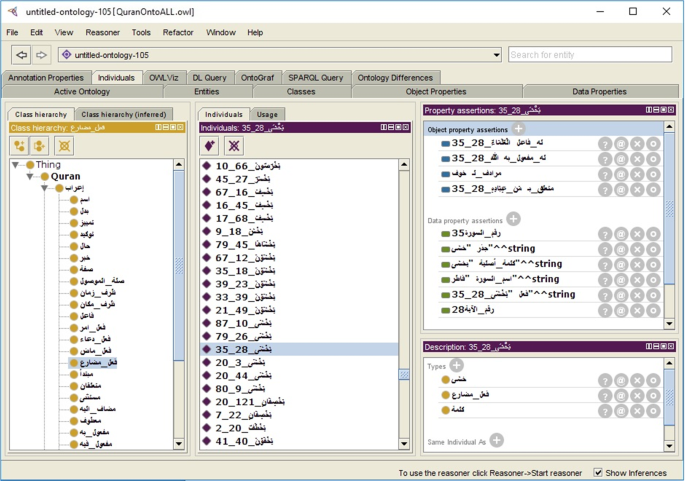Click the ontology diamond icon in the ontology selector

66,55
